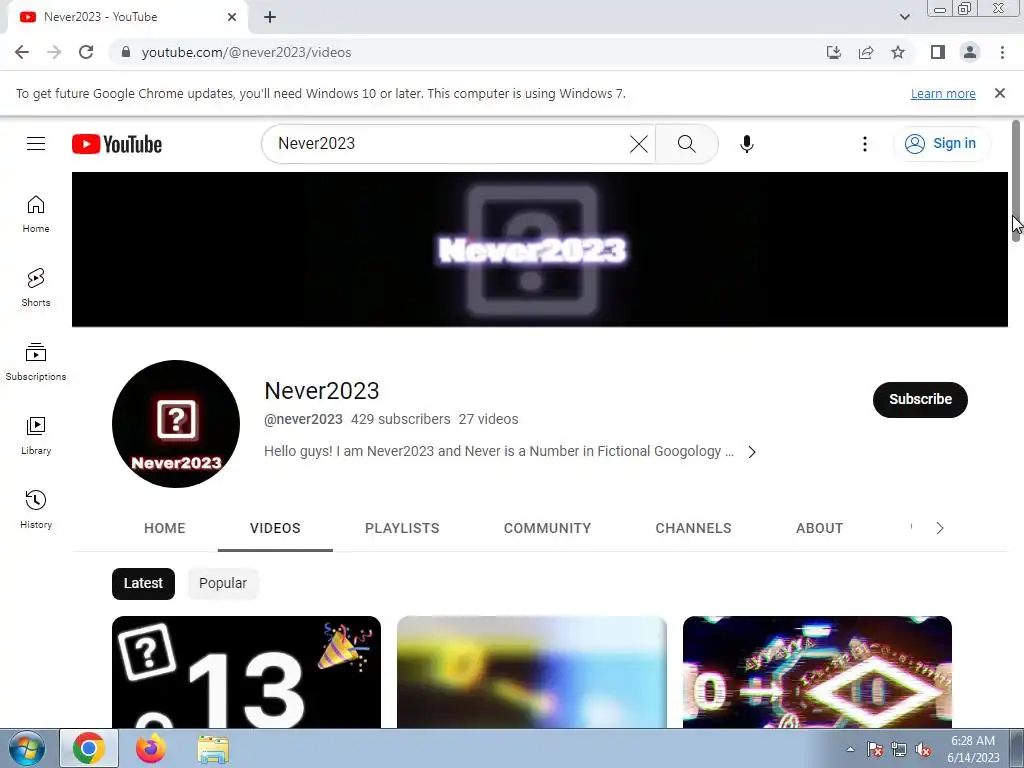Select the VIDEOS channel tab
The width and height of the screenshot is (1024, 768).
click(275, 528)
